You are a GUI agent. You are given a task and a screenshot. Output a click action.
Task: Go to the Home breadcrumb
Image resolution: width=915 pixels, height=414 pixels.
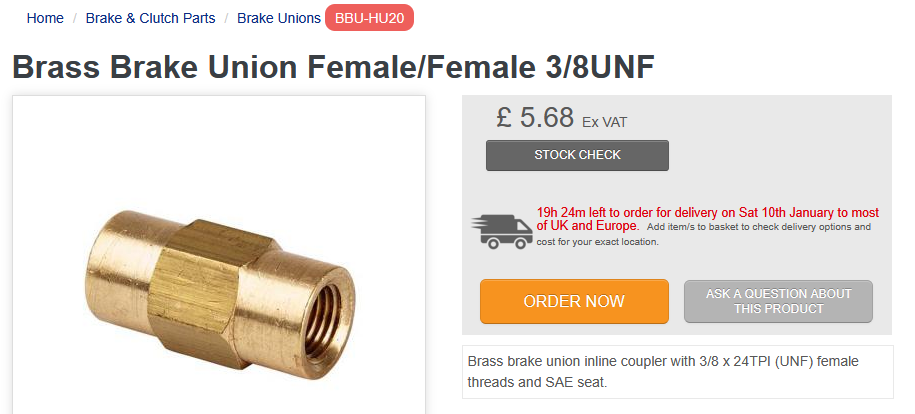(45, 18)
